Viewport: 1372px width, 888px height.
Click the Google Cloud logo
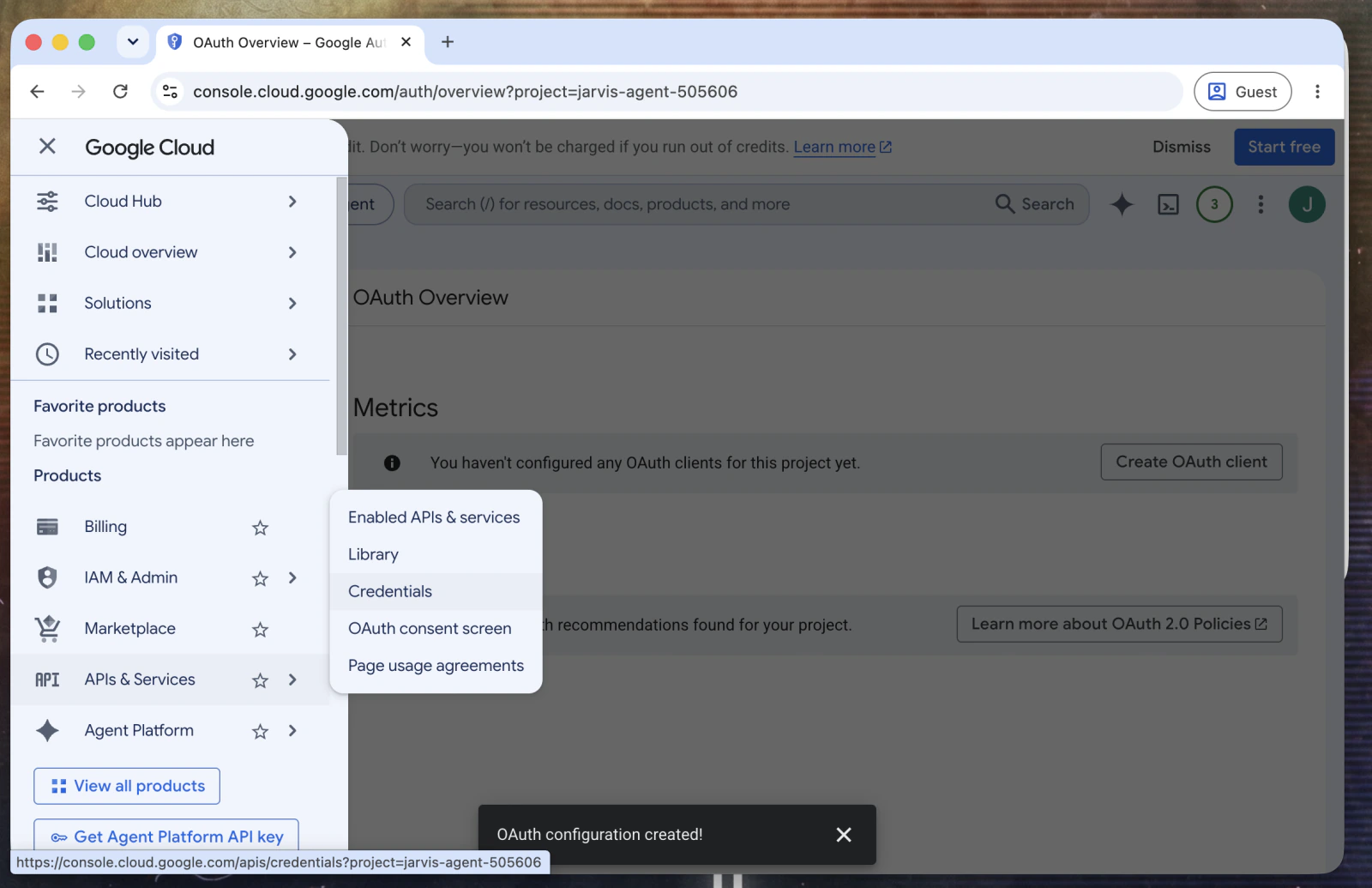tap(149, 148)
